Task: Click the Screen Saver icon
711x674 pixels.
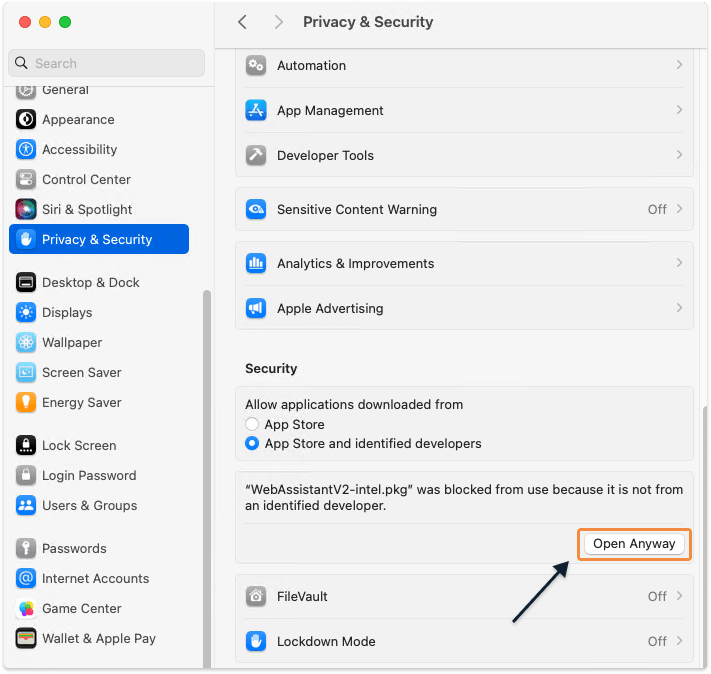Action: coord(26,372)
